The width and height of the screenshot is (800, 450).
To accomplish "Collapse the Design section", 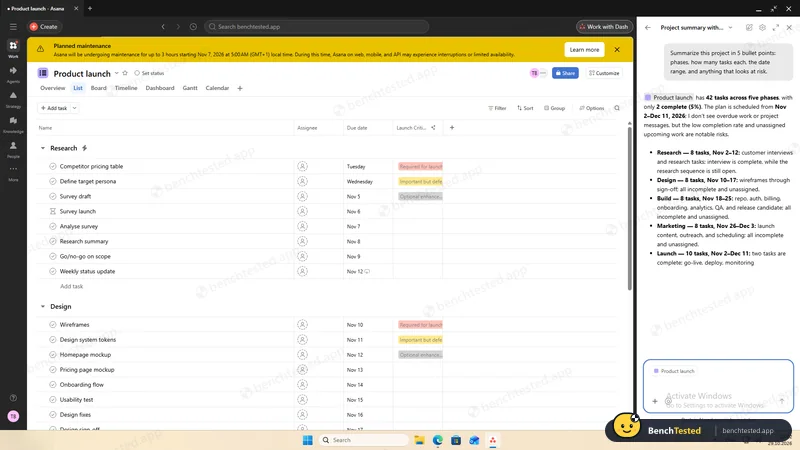I will tap(43, 307).
